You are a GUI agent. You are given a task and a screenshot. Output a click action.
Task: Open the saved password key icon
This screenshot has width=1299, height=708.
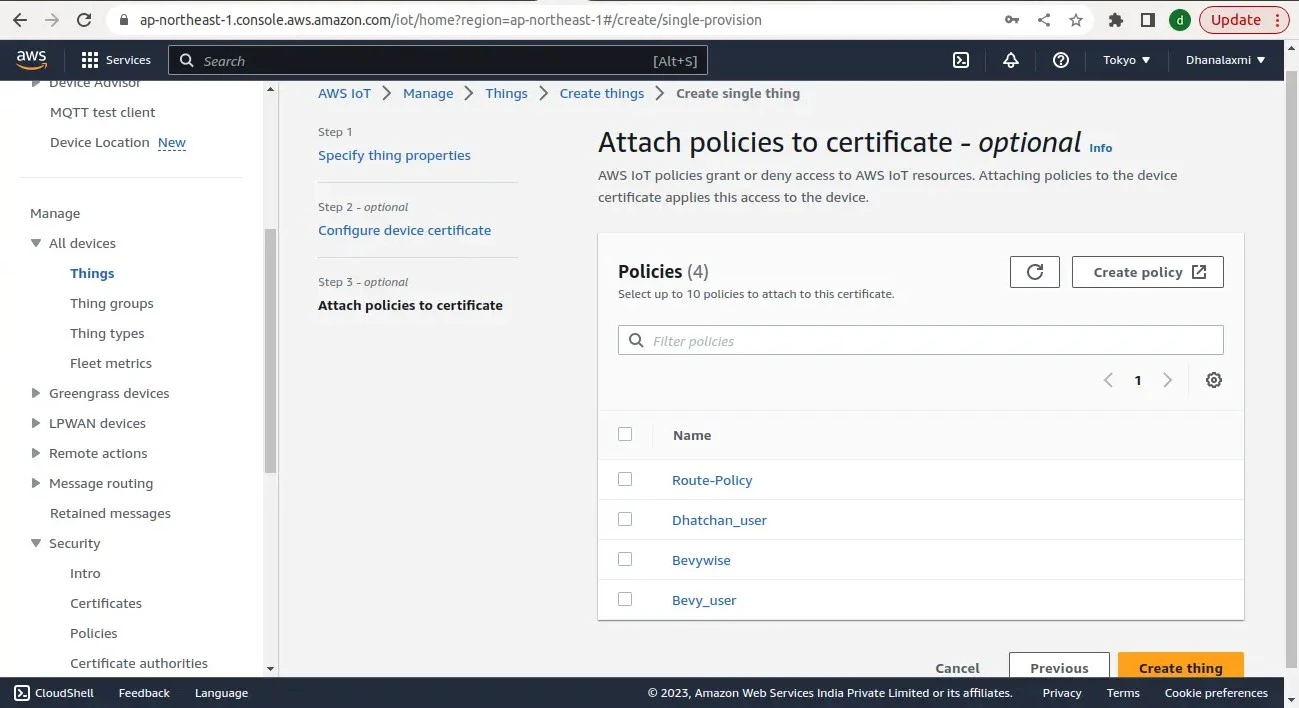[1012, 20]
